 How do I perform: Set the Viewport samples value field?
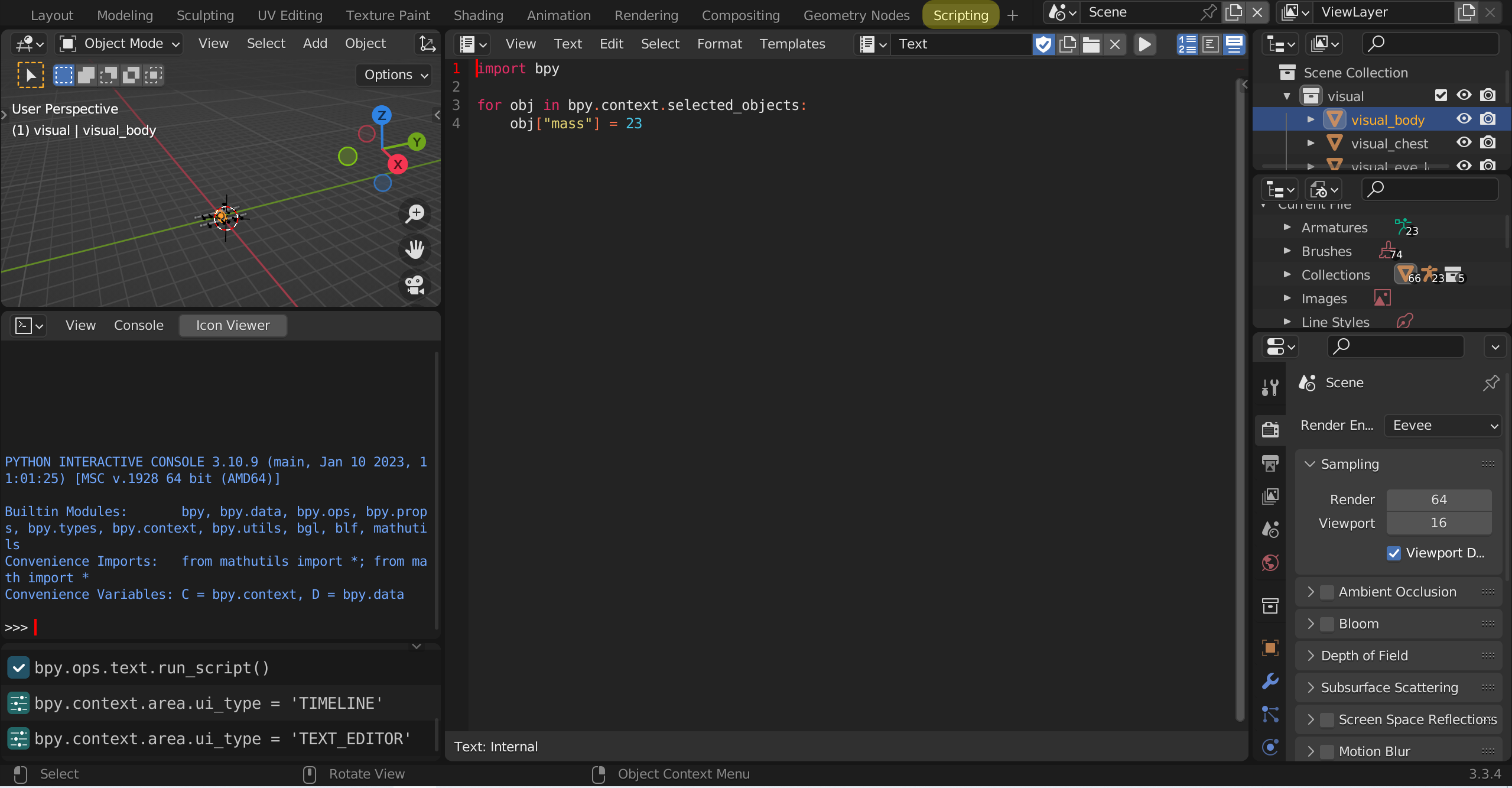point(1438,523)
